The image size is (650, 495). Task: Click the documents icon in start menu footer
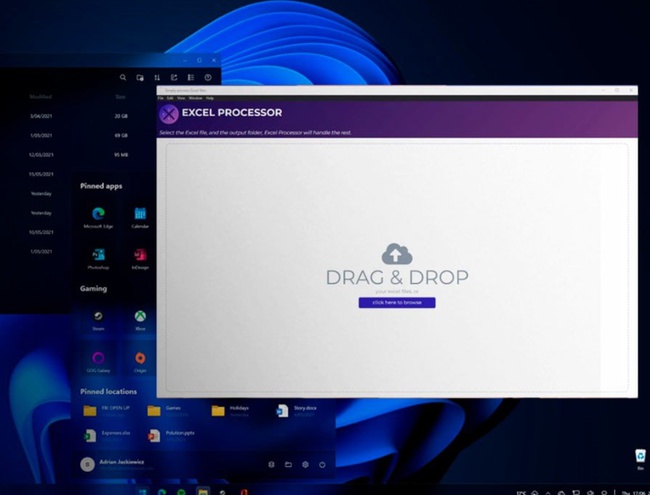click(x=272, y=464)
